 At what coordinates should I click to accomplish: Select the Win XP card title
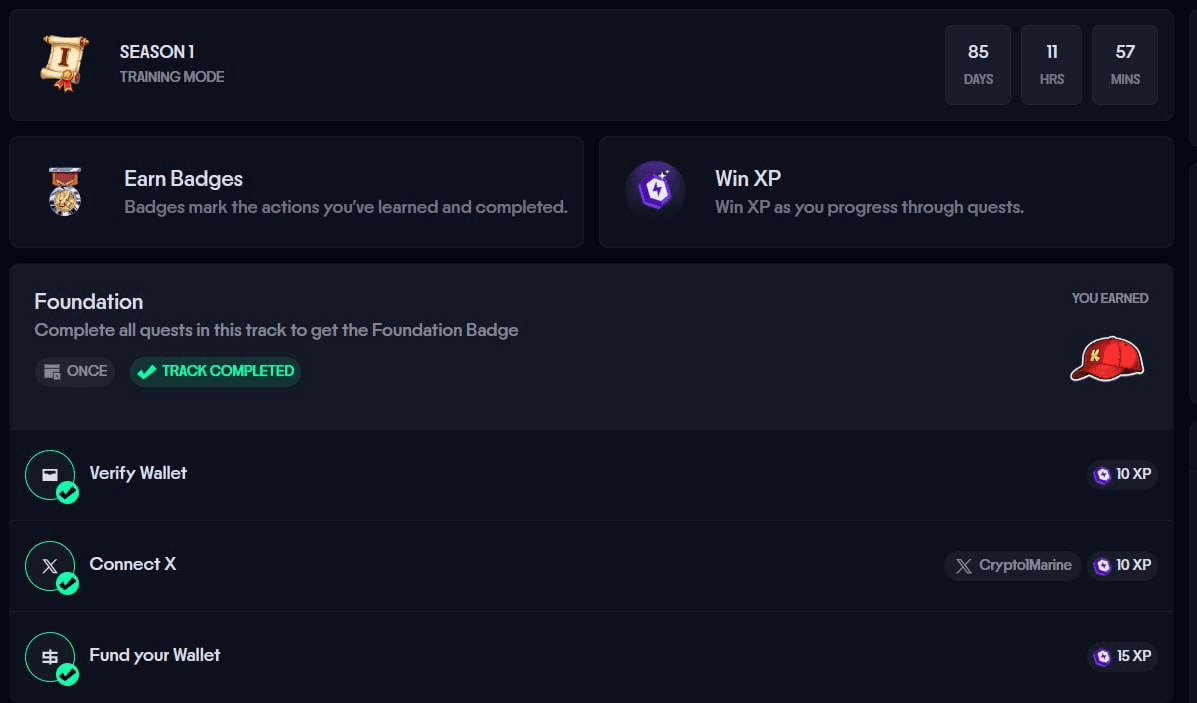tap(748, 179)
